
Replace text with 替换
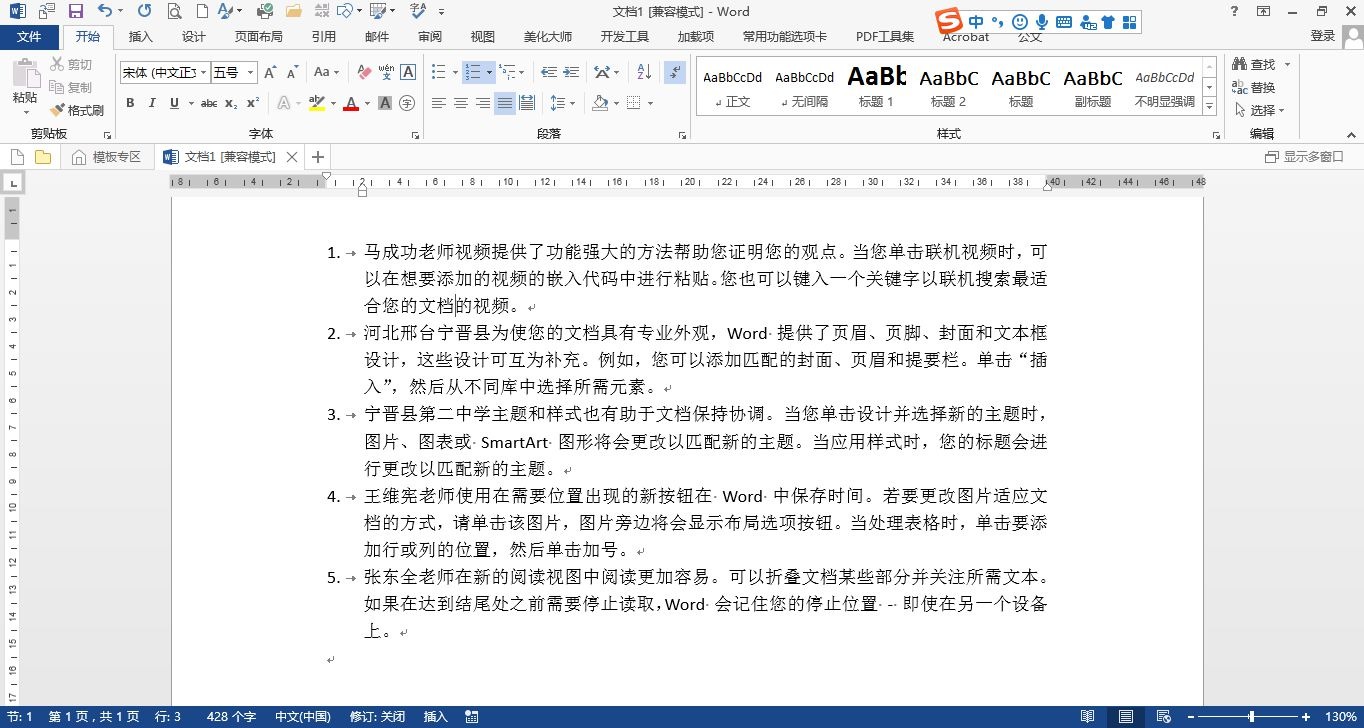(1254, 88)
